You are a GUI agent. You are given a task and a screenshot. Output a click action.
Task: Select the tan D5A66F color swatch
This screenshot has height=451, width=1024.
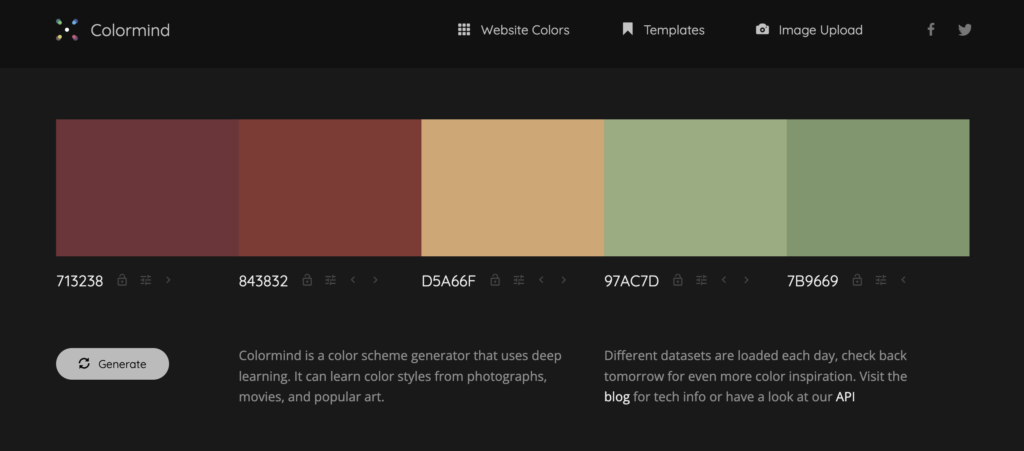pyautogui.click(x=513, y=187)
